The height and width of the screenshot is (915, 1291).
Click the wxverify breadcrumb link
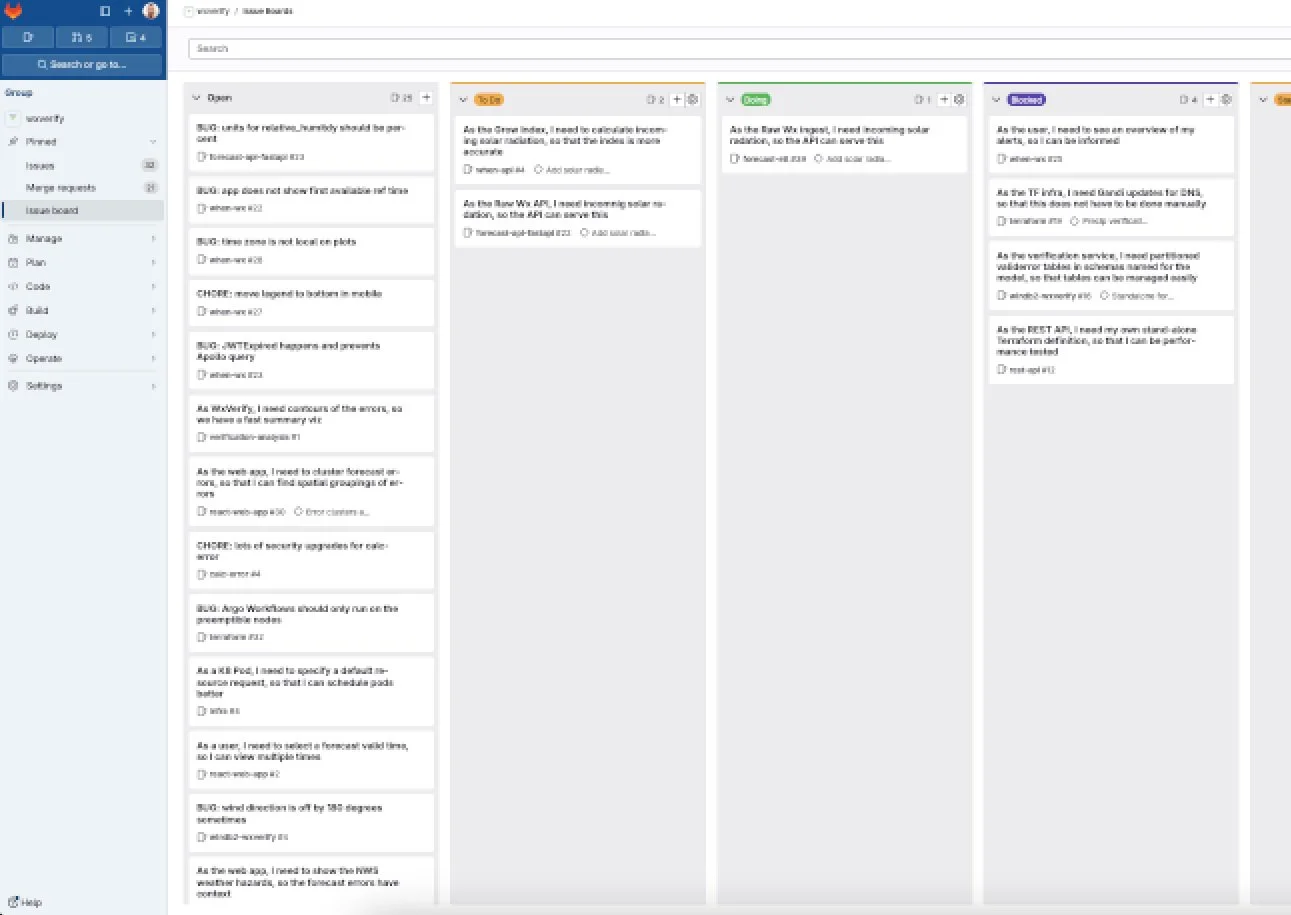coord(215,11)
